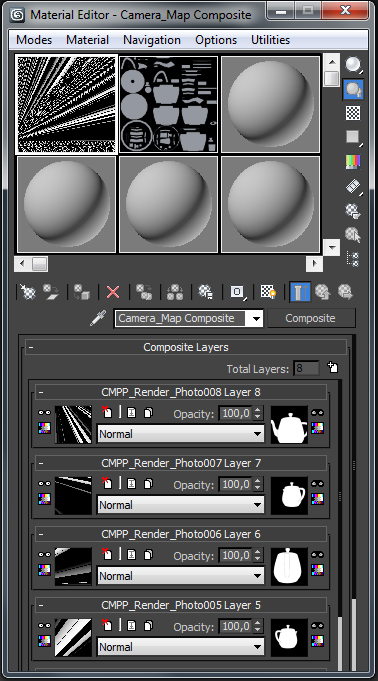The height and width of the screenshot is (681, 378).
Task: Open the Modes menu
Action: (34, 40)
